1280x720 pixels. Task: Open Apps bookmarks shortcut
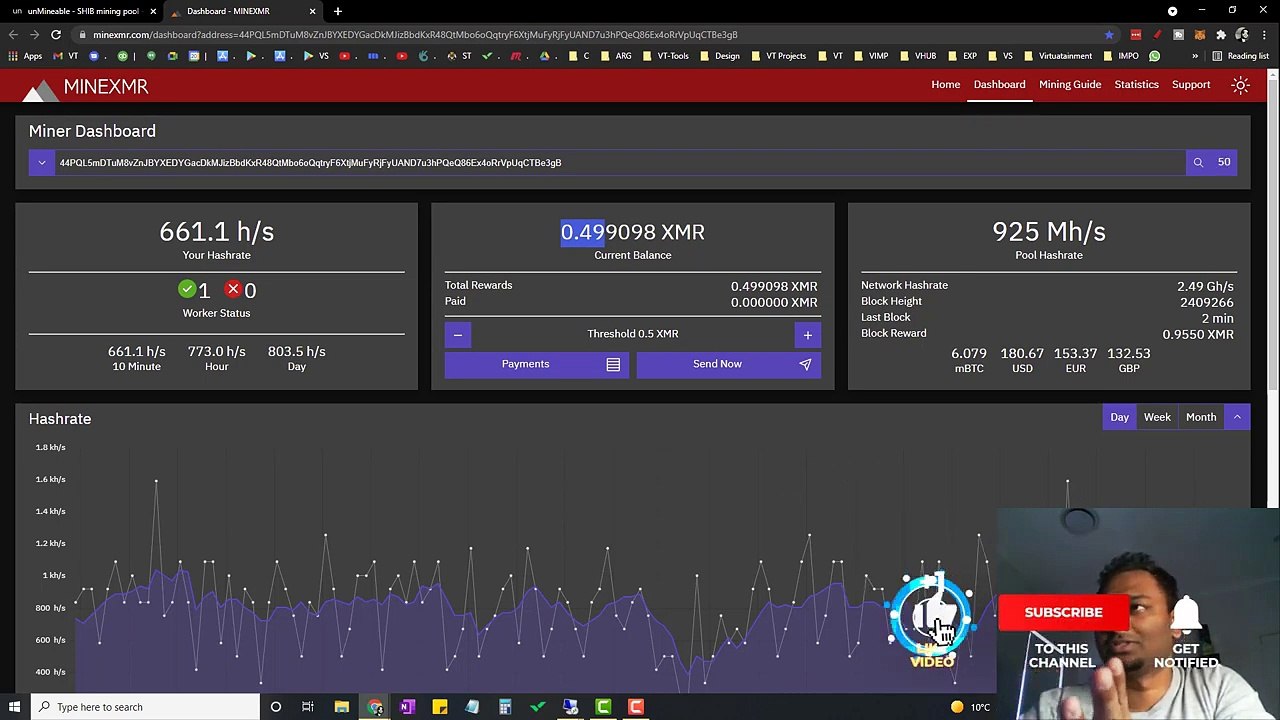pyautogui.click(x=26, y=56)
